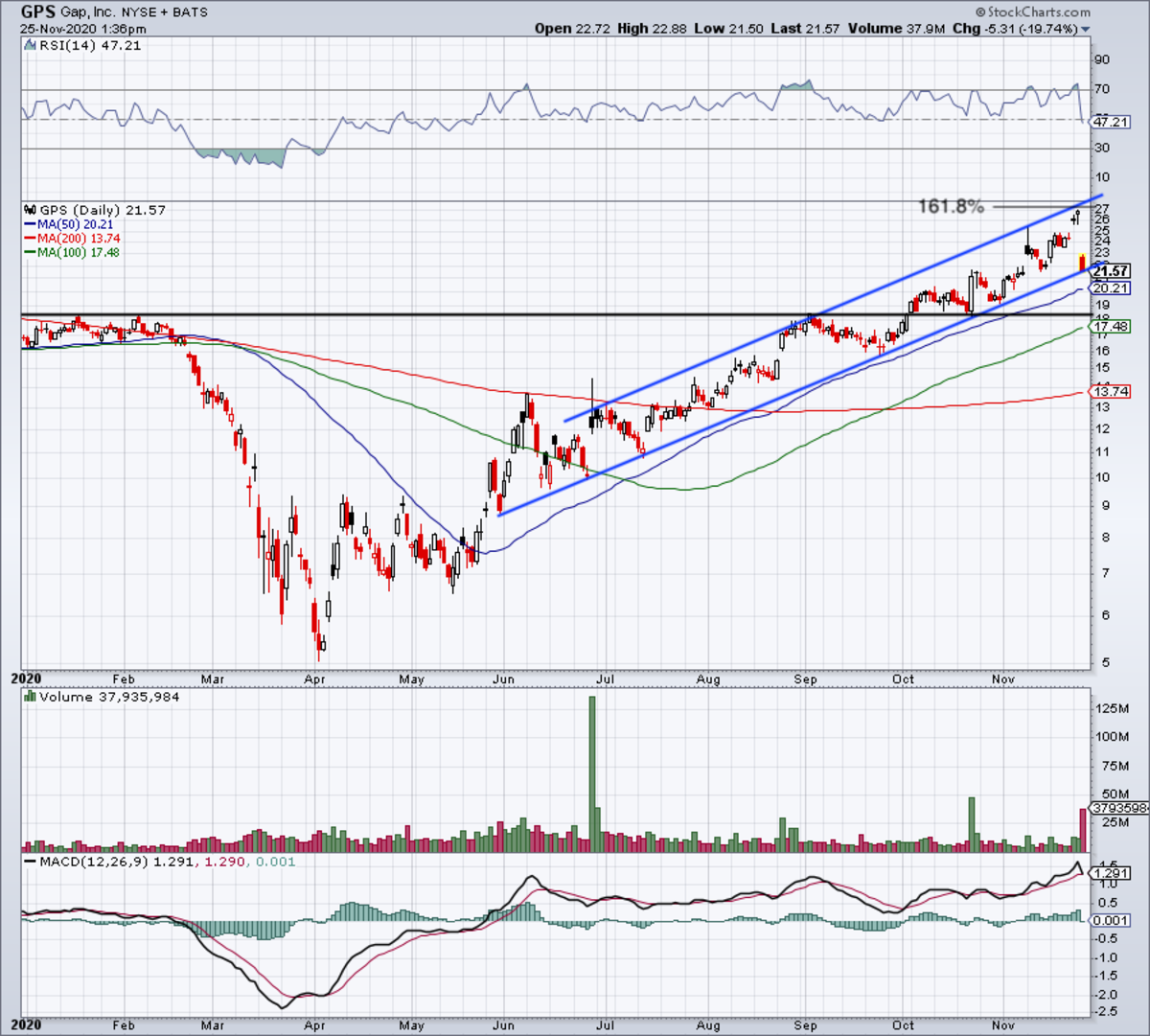This screenshot has height=1036, width=1150.
Task: Click the NYSE + BATS exchange label
Action: coord(166,13)
